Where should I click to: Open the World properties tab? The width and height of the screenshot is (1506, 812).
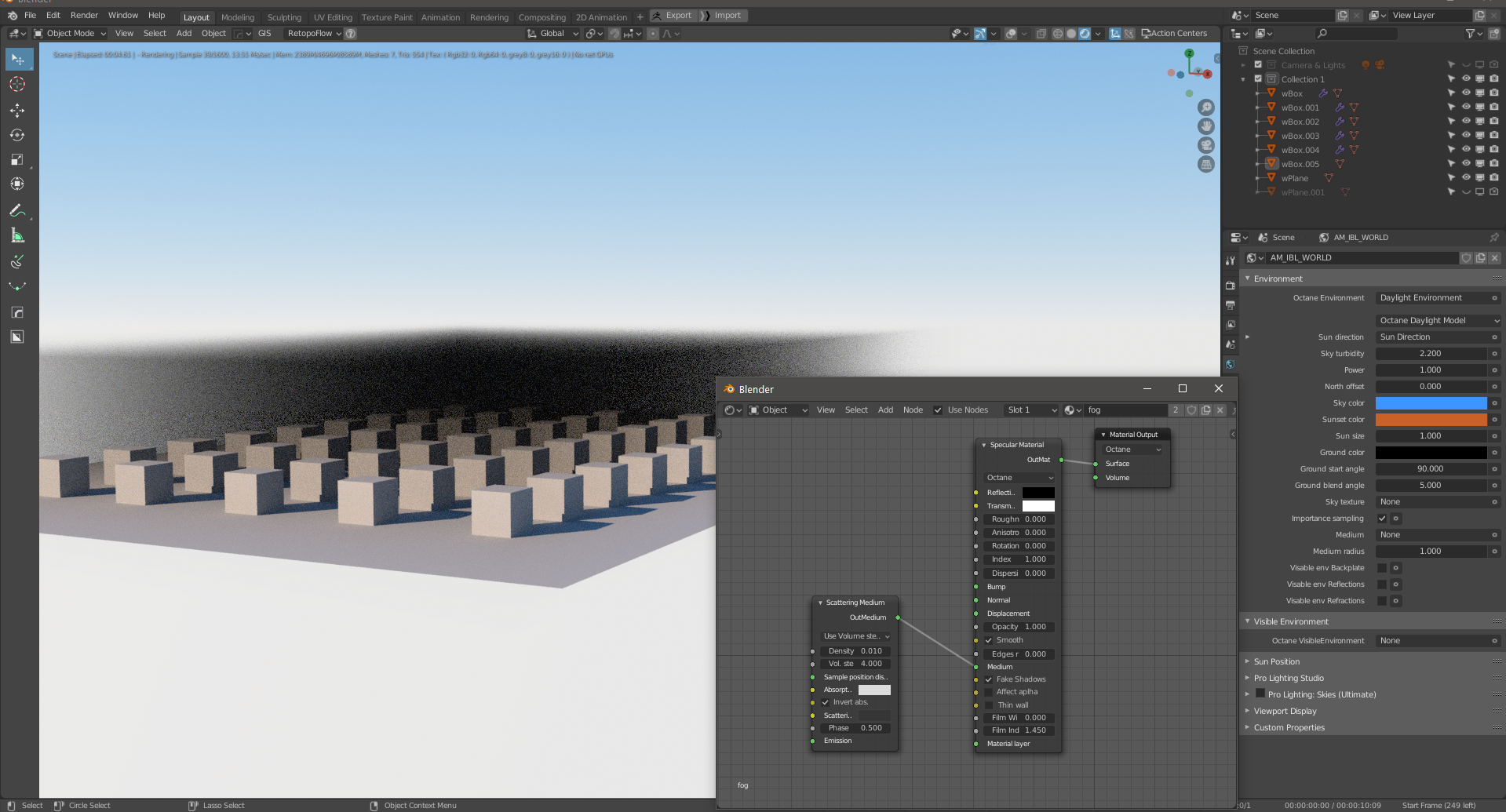1231,364
